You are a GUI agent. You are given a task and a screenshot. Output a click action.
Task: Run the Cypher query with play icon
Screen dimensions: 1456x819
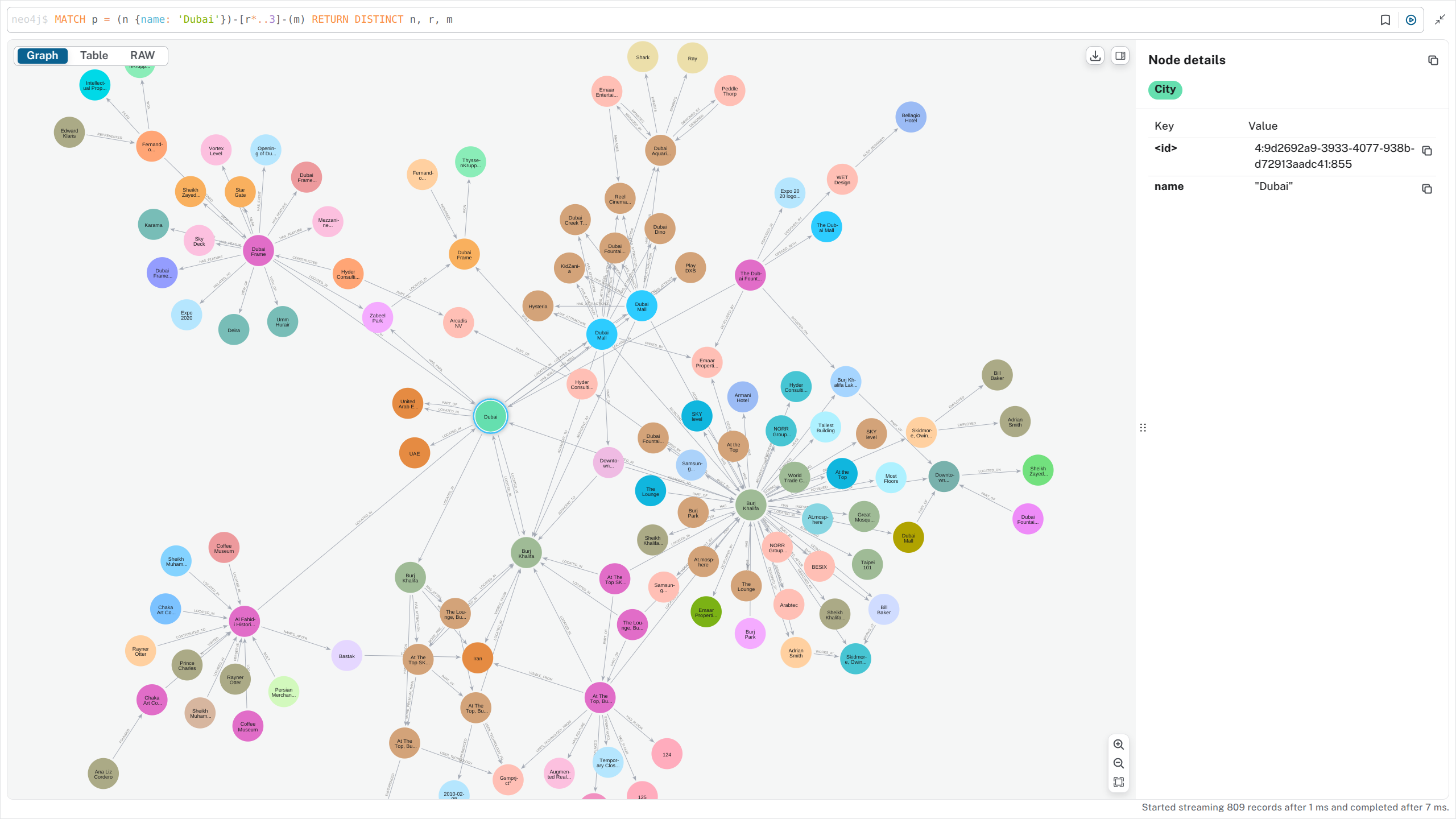click(x=1410, y=20)
